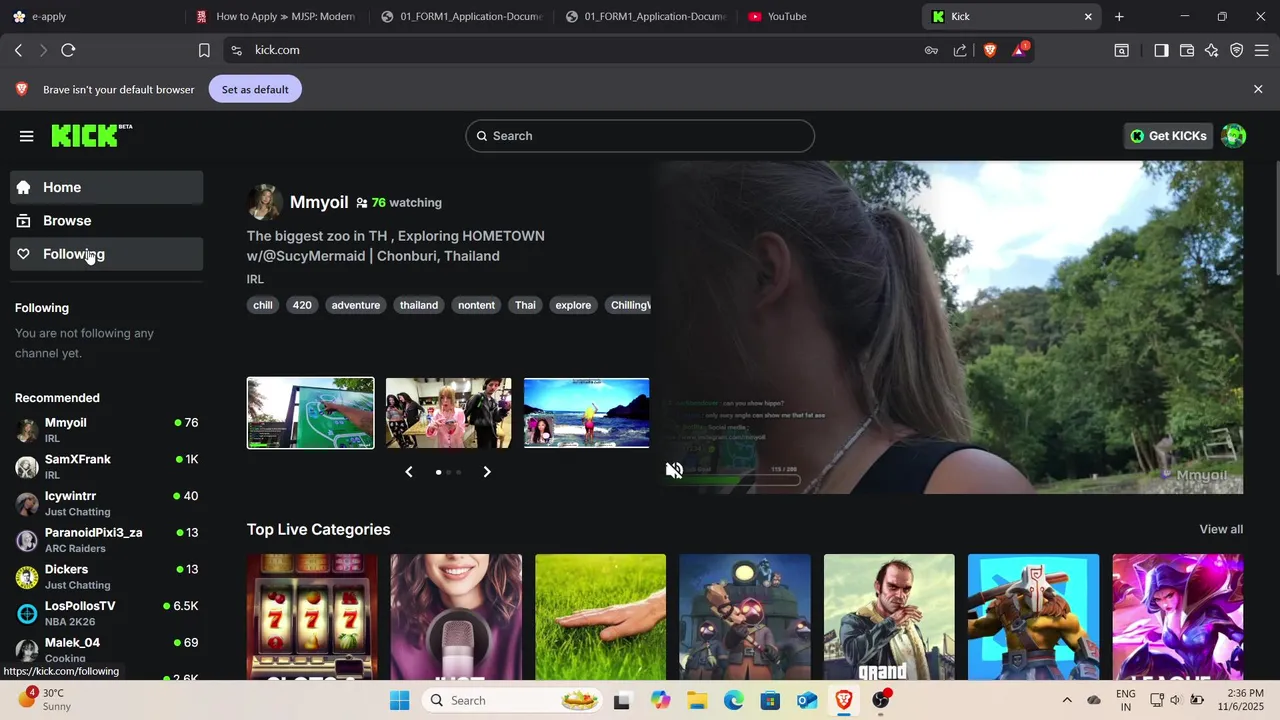Open Mmyoil streamer avatar
The width and height of the screenshot is (1280, 720).
264,202
